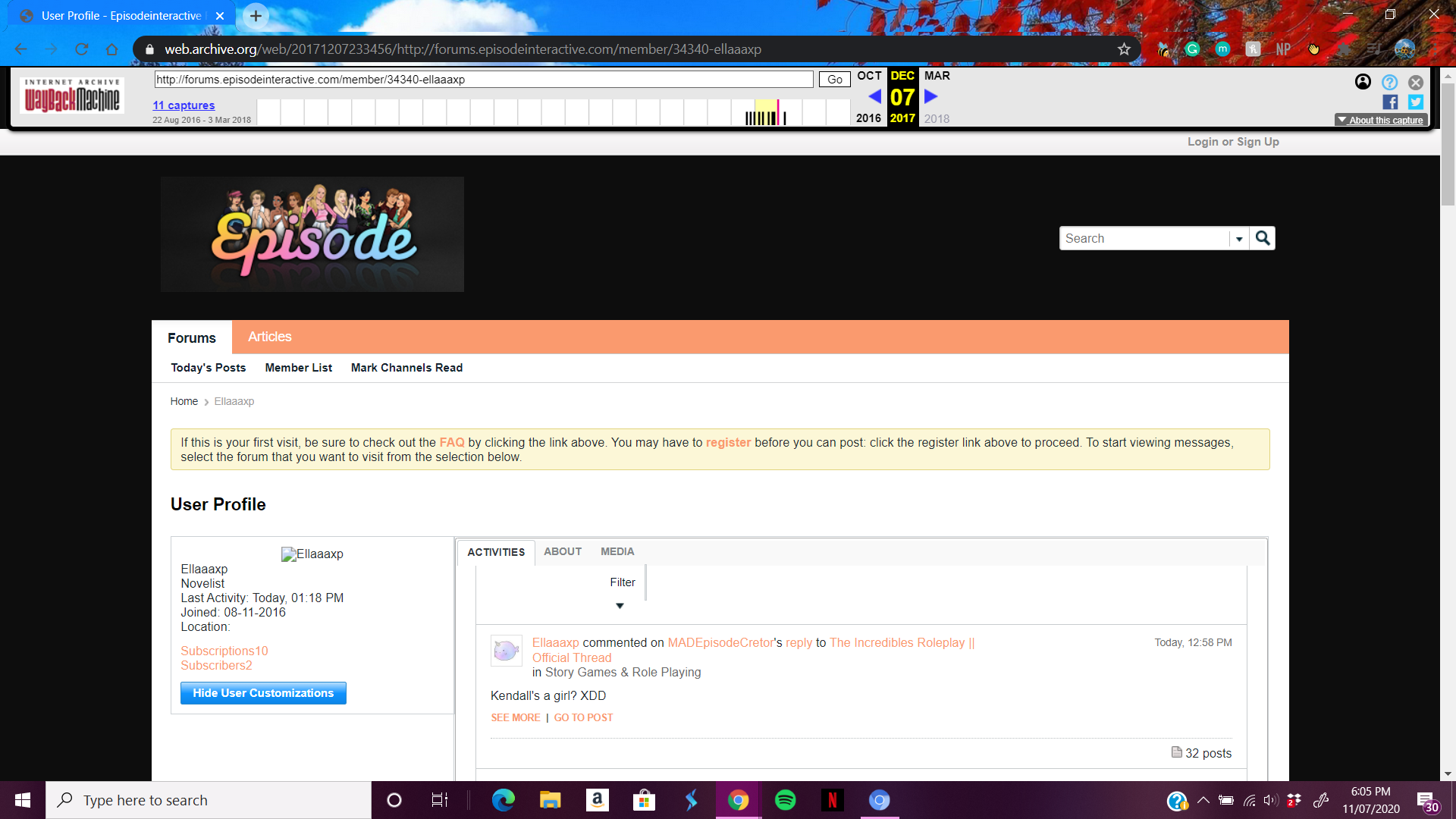Click the search magnifier button on forum
This screenshot has height=819, width=1456.
coord(1263,238)
